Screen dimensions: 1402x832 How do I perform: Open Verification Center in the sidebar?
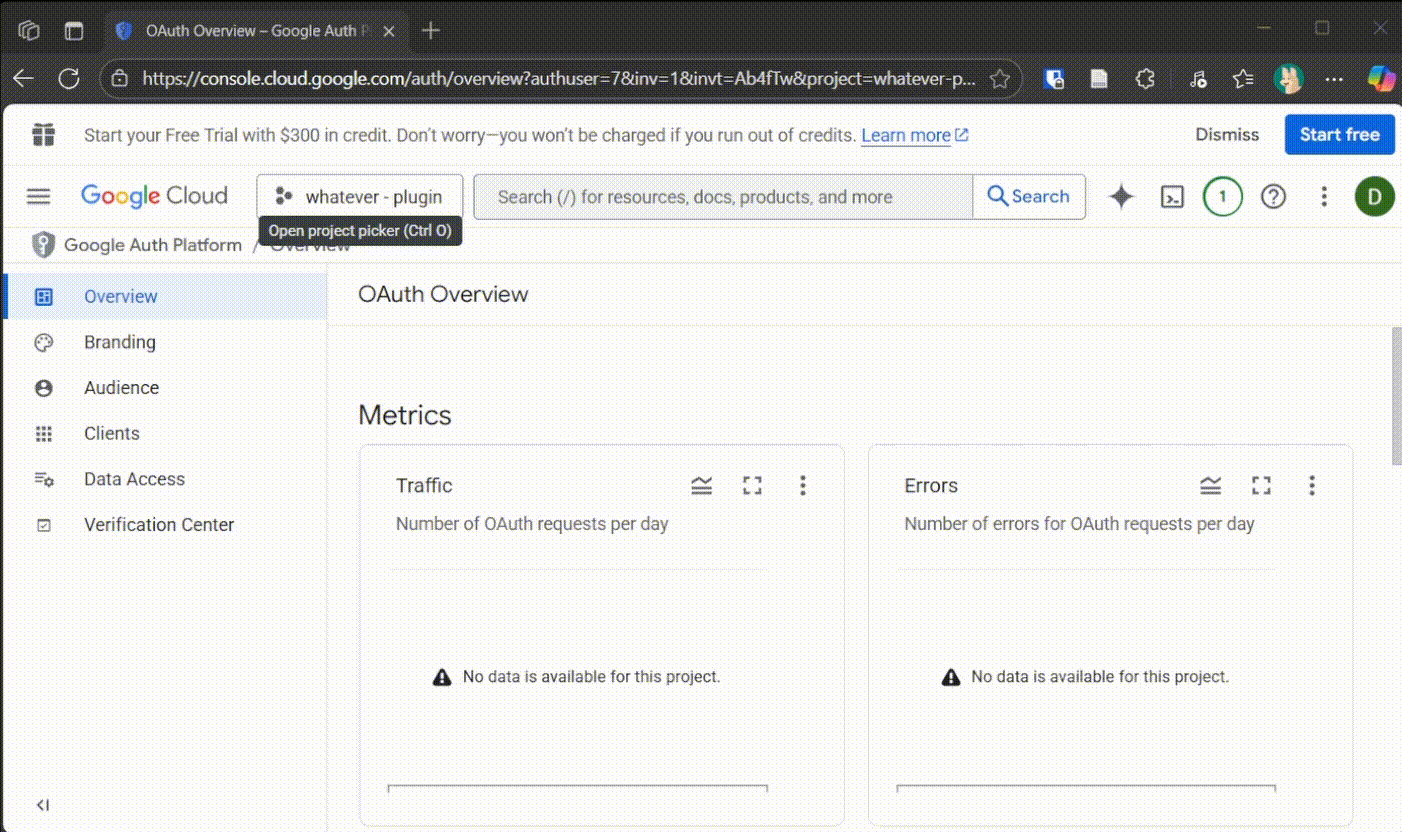point(165,525)
